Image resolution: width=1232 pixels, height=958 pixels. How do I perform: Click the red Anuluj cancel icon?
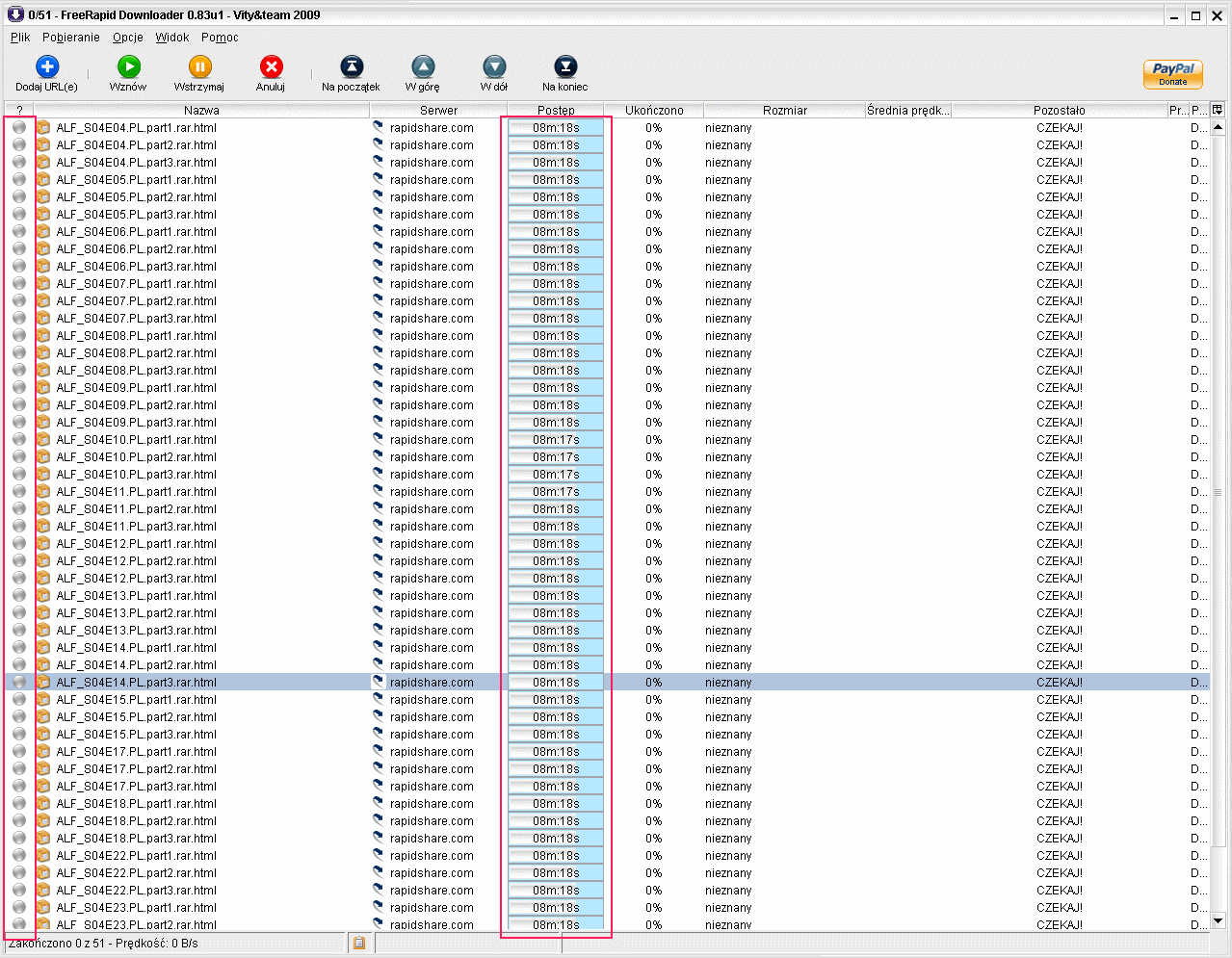[x=271, y=66]
